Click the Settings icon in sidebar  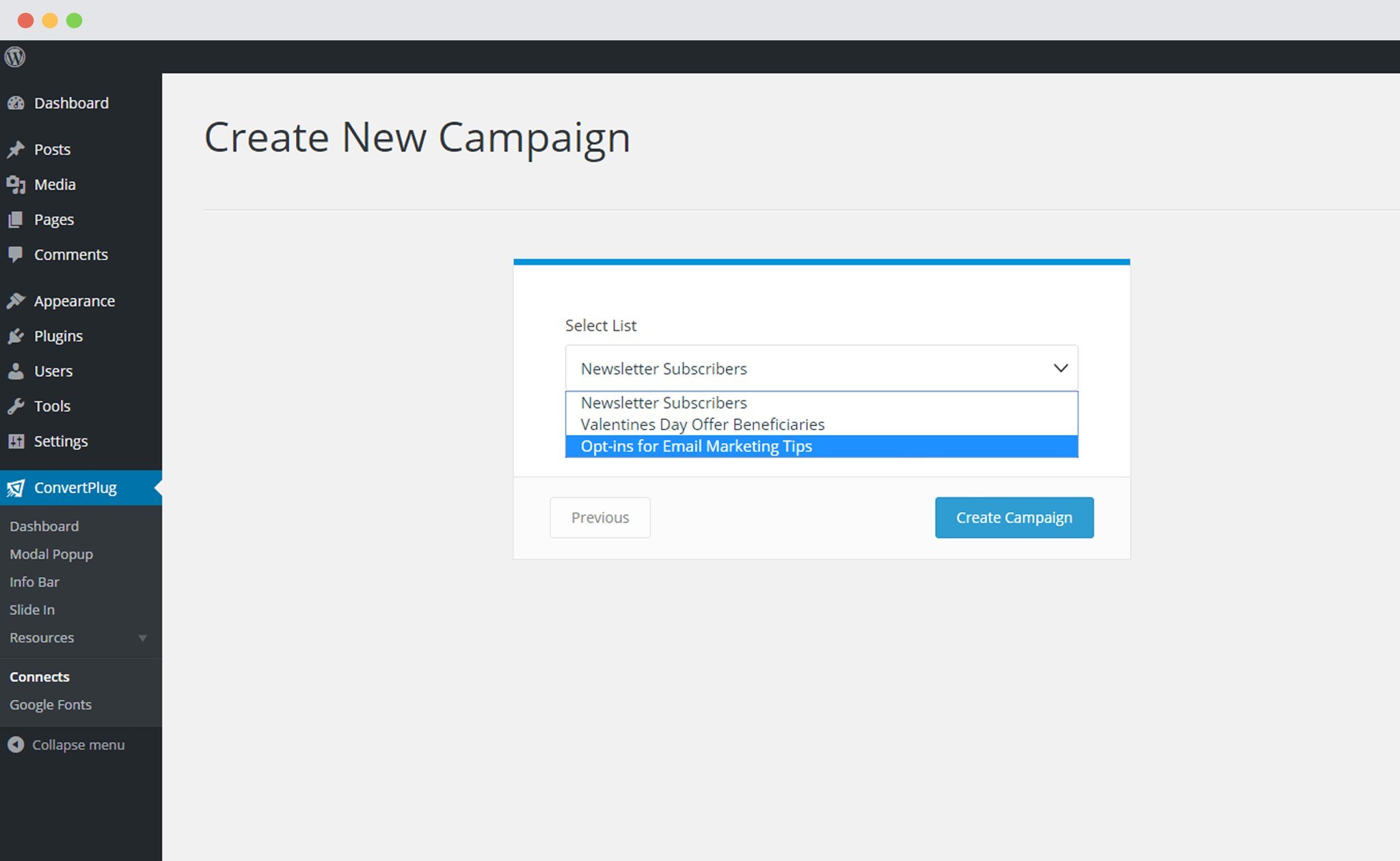16,440
